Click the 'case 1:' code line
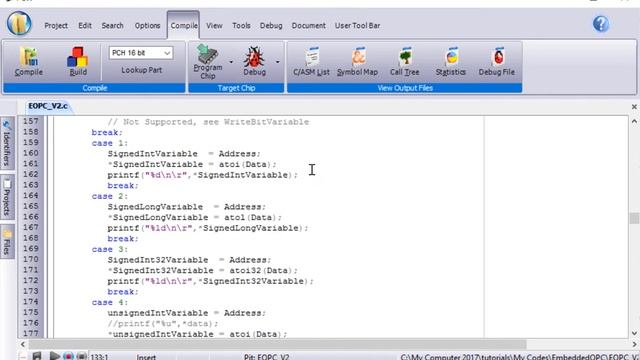The height and width of the screenshot is (360, 640). (x=110, y=143)
